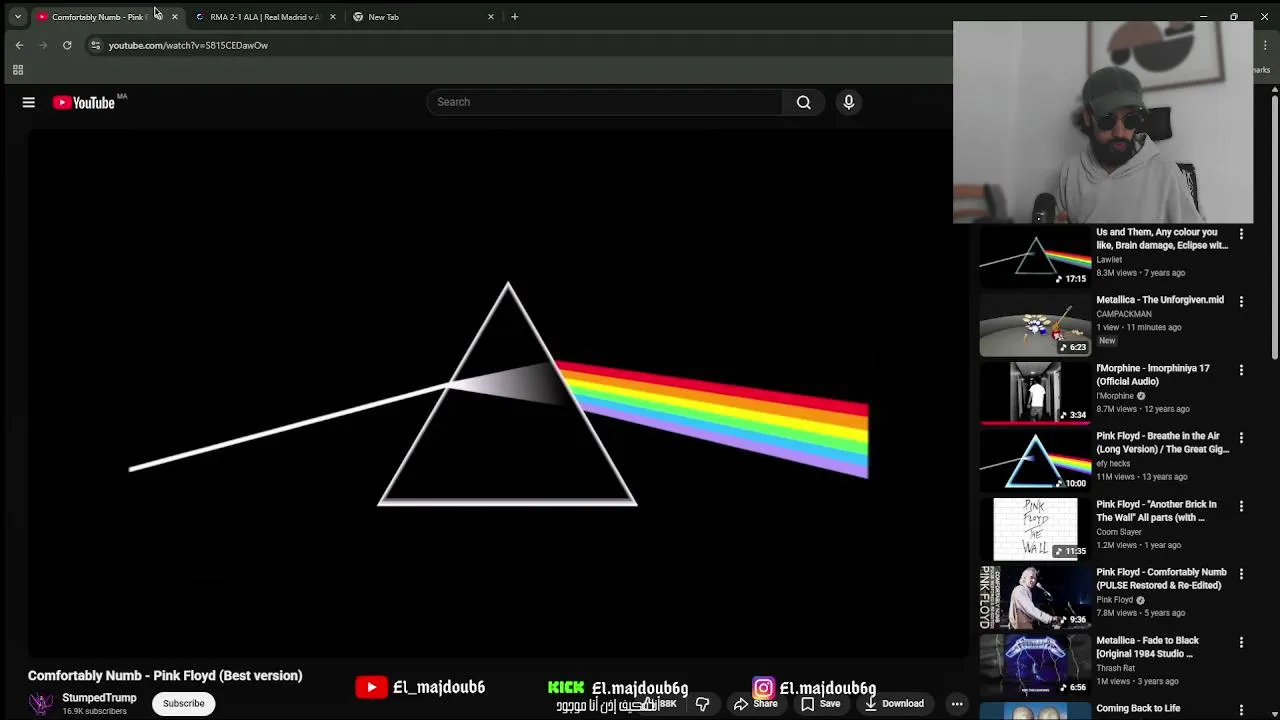Viewport: 1280px width, 720px height.
Task: Open Coming Back to Life video title
Action: pyautogui.click(x=1138, y=709)
